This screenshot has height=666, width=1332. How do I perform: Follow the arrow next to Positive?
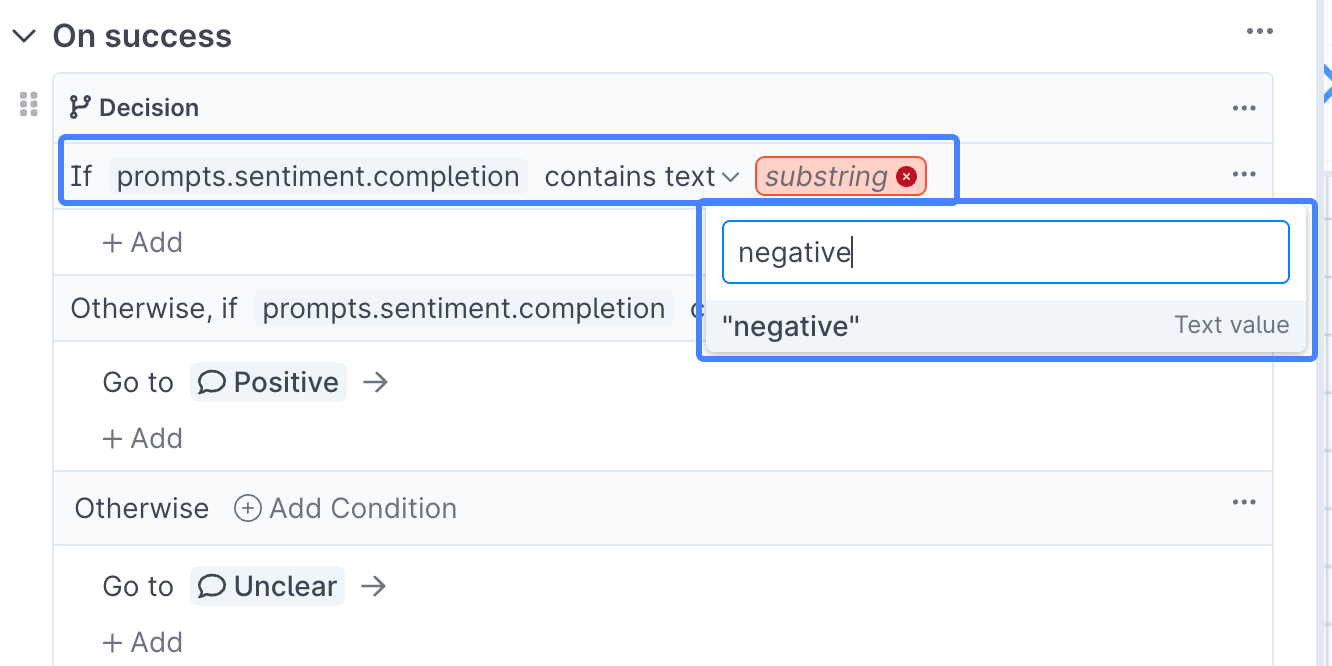(375, 382)
